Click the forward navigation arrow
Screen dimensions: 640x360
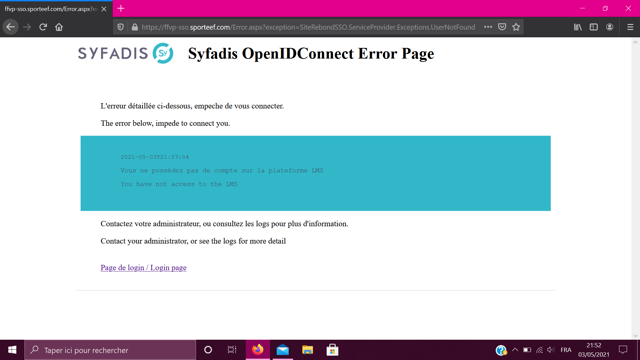pos(27,27)
